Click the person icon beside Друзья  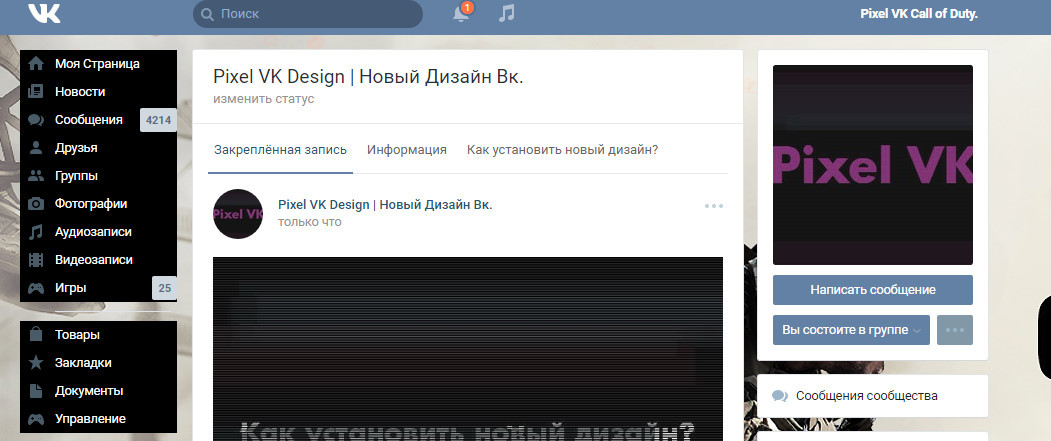pos(36,148)
